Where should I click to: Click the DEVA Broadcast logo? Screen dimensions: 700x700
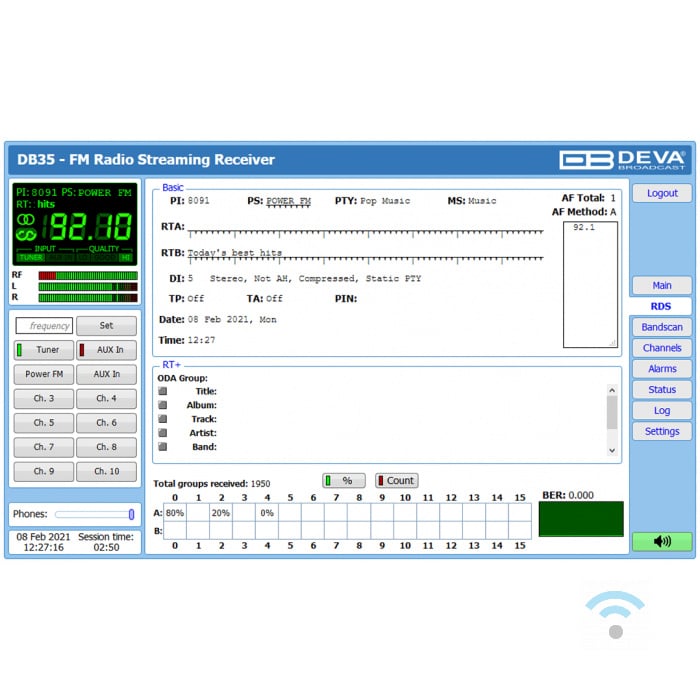pyautogui.click(x=621, y=160)
